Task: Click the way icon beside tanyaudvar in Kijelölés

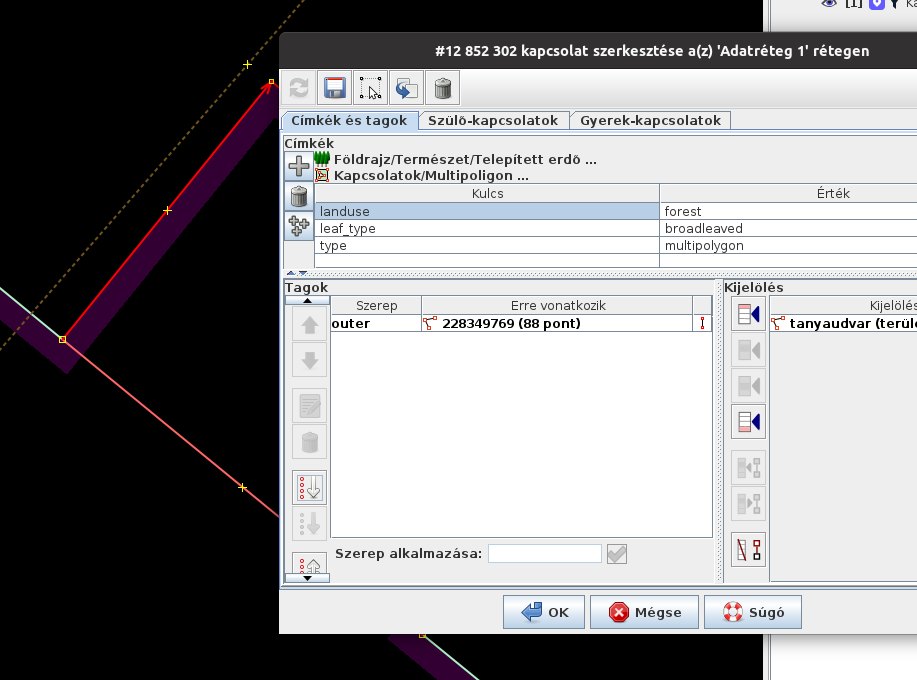Action: [x=778, y=323]
